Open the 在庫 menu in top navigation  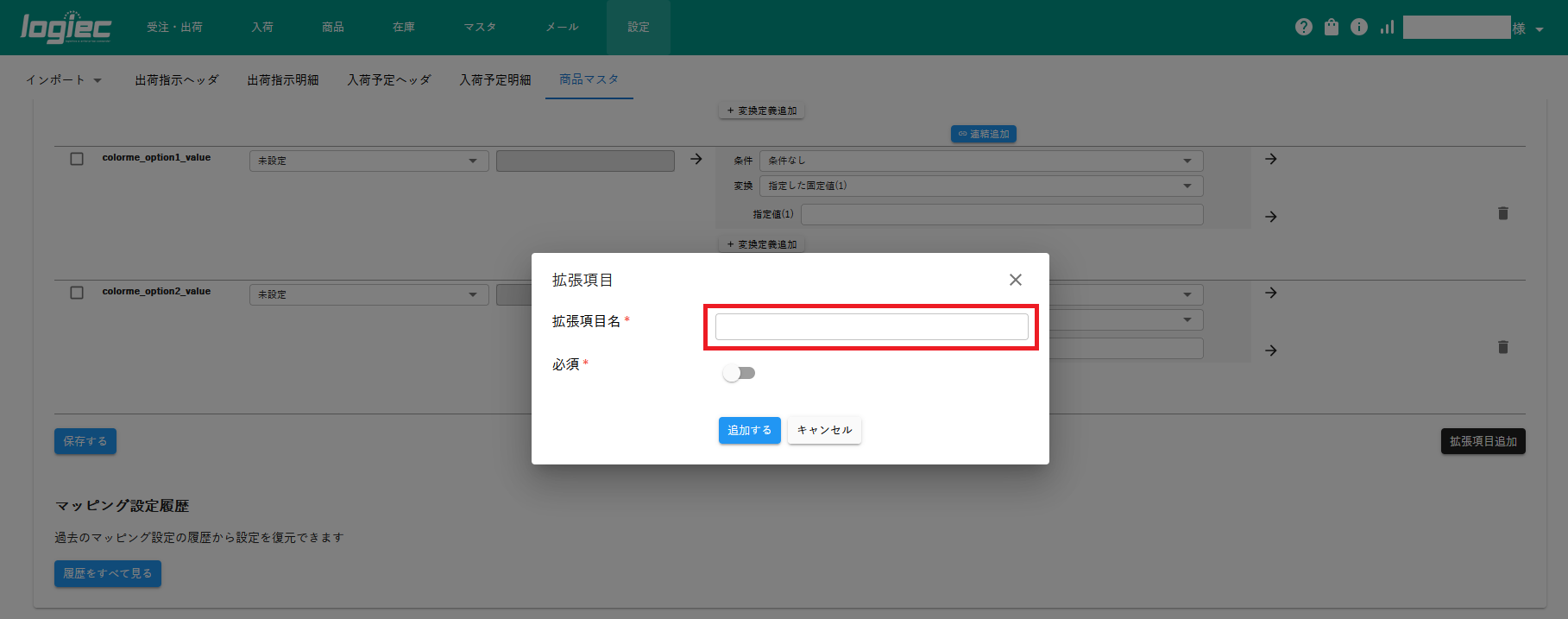pos(403,28)
